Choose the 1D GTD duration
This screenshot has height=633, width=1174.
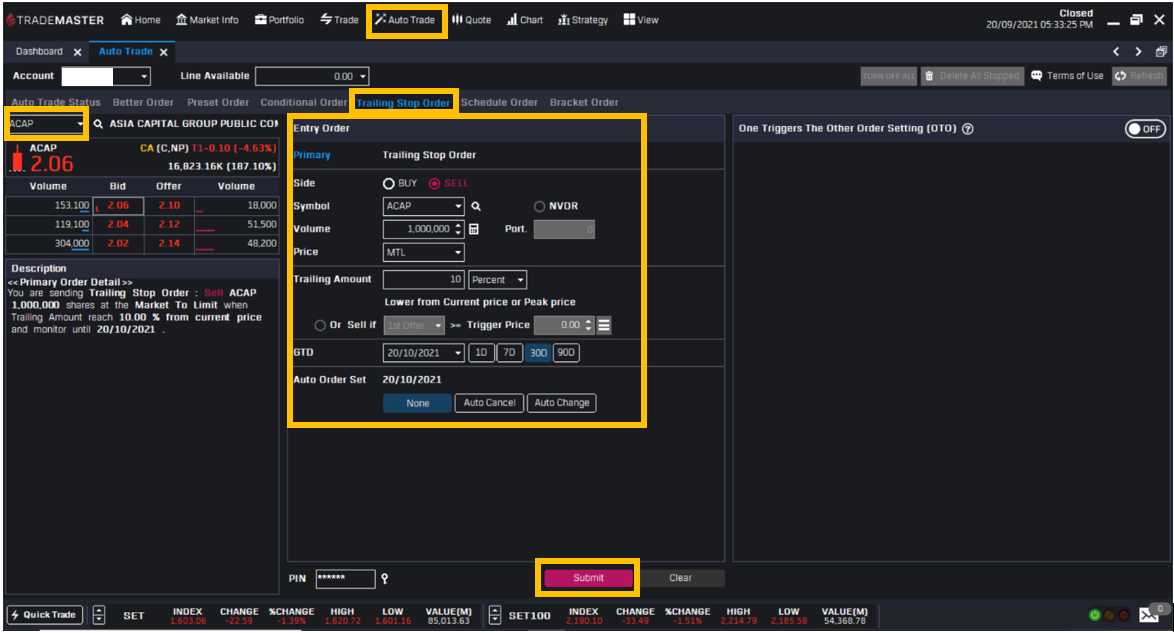[481, 353]
